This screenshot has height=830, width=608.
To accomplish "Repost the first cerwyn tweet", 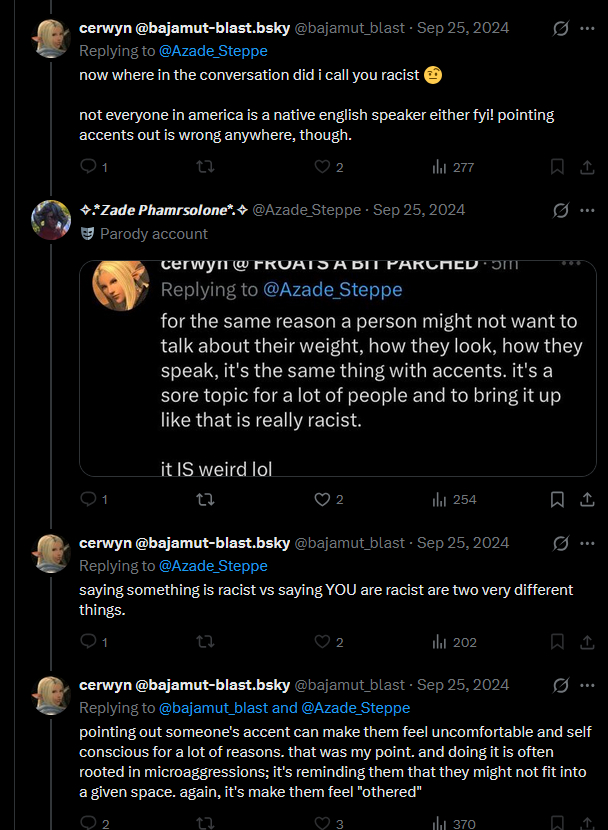I will pos(205,167).
